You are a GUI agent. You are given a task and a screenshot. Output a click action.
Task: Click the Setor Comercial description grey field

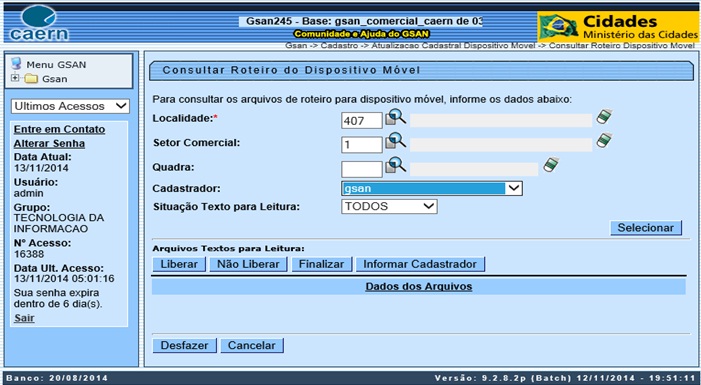(x=501, y=144)
